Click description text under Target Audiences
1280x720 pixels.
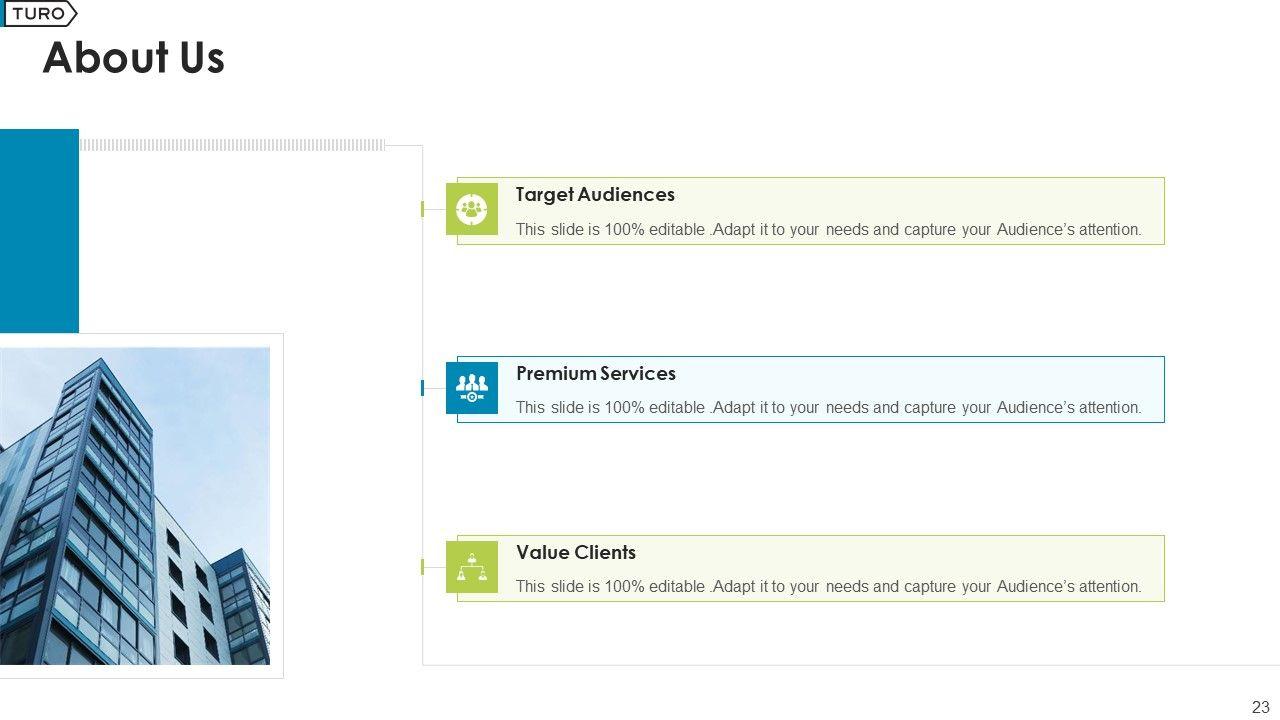[828, 230]
